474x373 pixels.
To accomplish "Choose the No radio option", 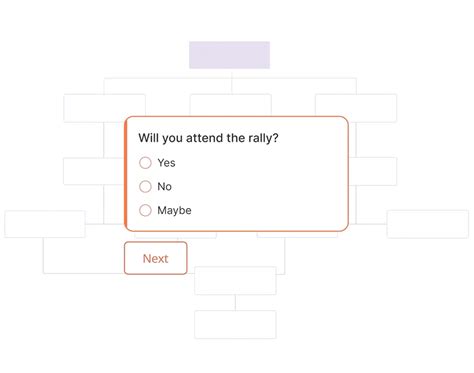I will click(x=145, y=187).
